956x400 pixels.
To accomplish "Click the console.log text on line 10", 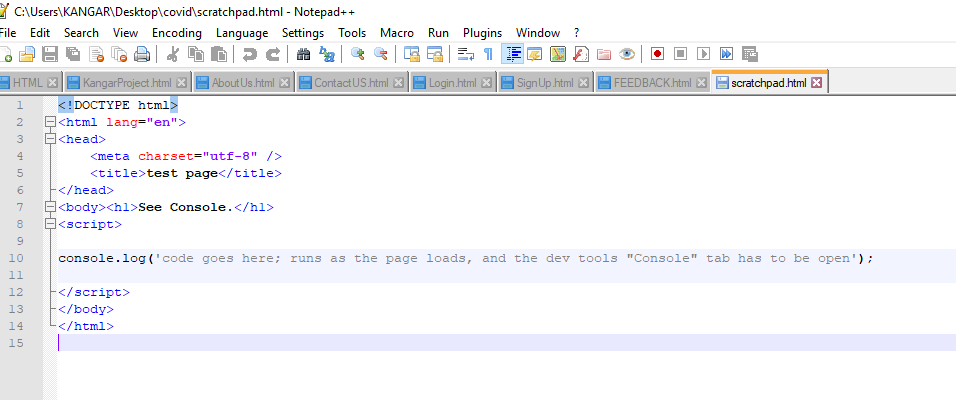I will click(102, 259).
